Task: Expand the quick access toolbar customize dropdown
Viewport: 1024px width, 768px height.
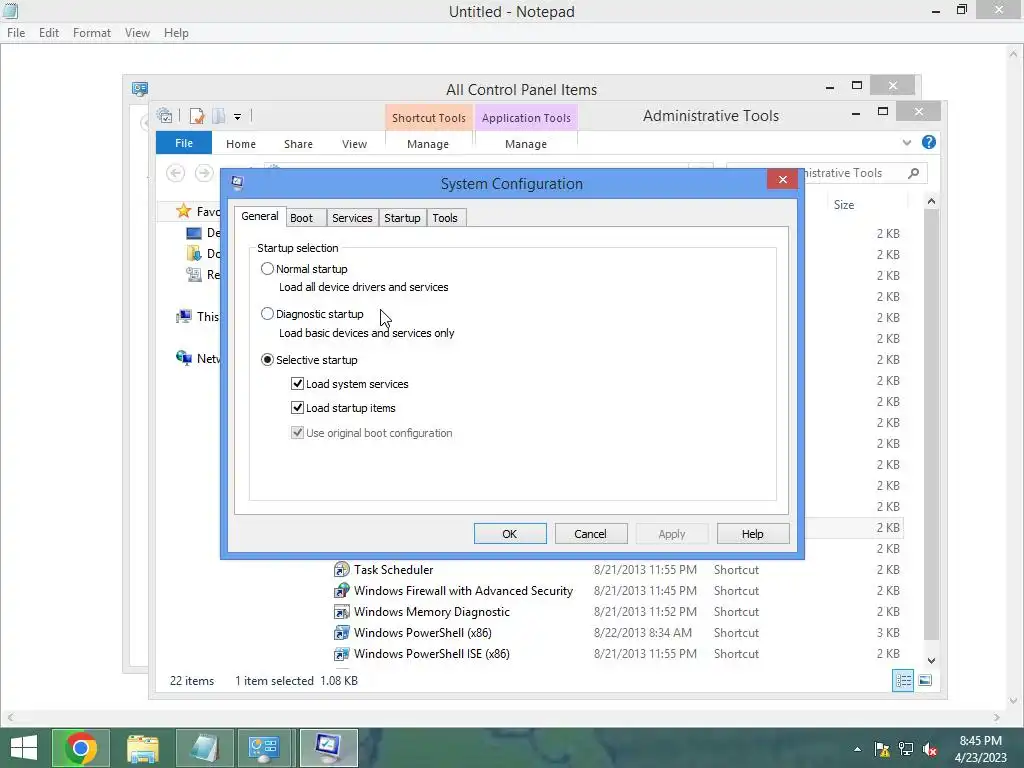Action: pos(238,117)
